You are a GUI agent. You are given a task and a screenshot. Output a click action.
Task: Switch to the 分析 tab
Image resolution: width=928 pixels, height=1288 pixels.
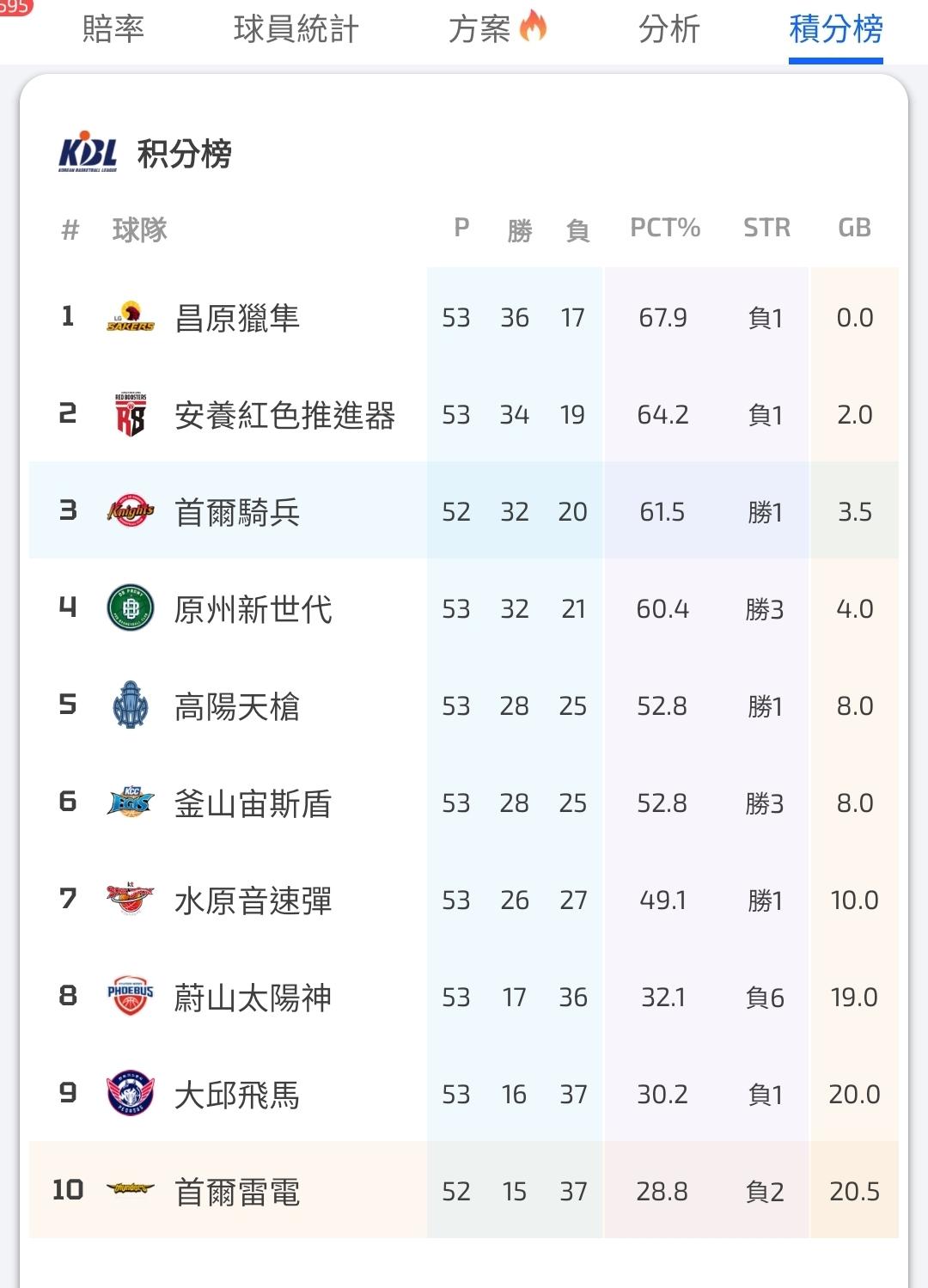pos(669,30)
